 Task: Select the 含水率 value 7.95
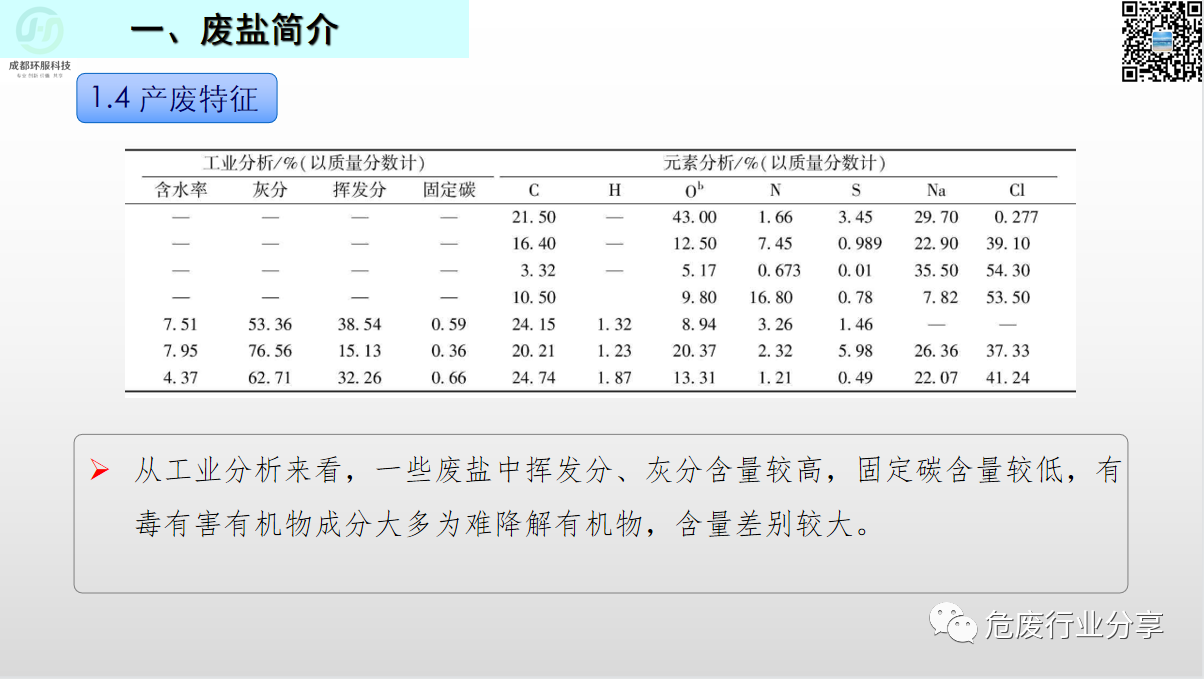[x=181, y=352]
